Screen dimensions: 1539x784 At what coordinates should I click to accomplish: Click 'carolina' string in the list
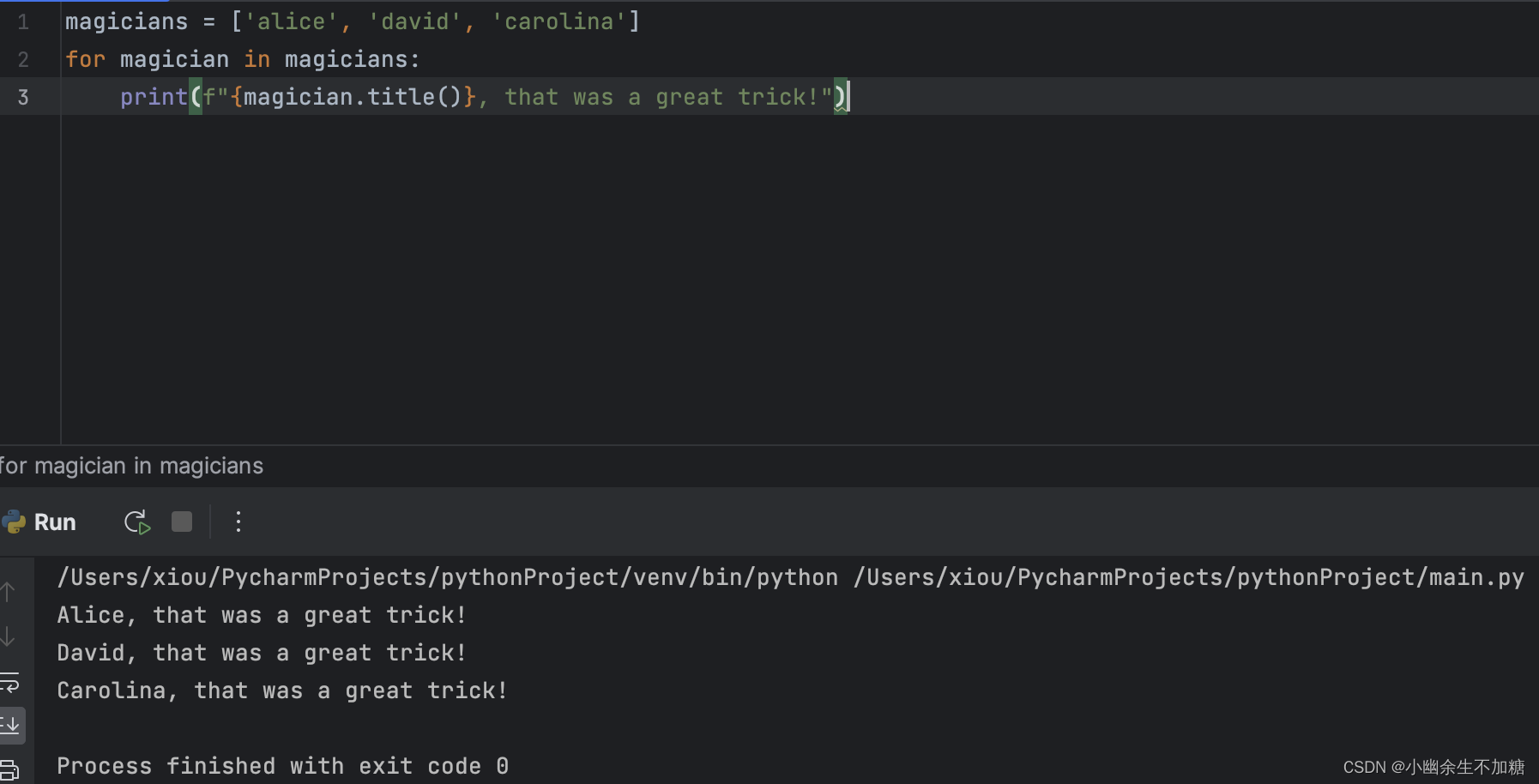coord(558,21)
